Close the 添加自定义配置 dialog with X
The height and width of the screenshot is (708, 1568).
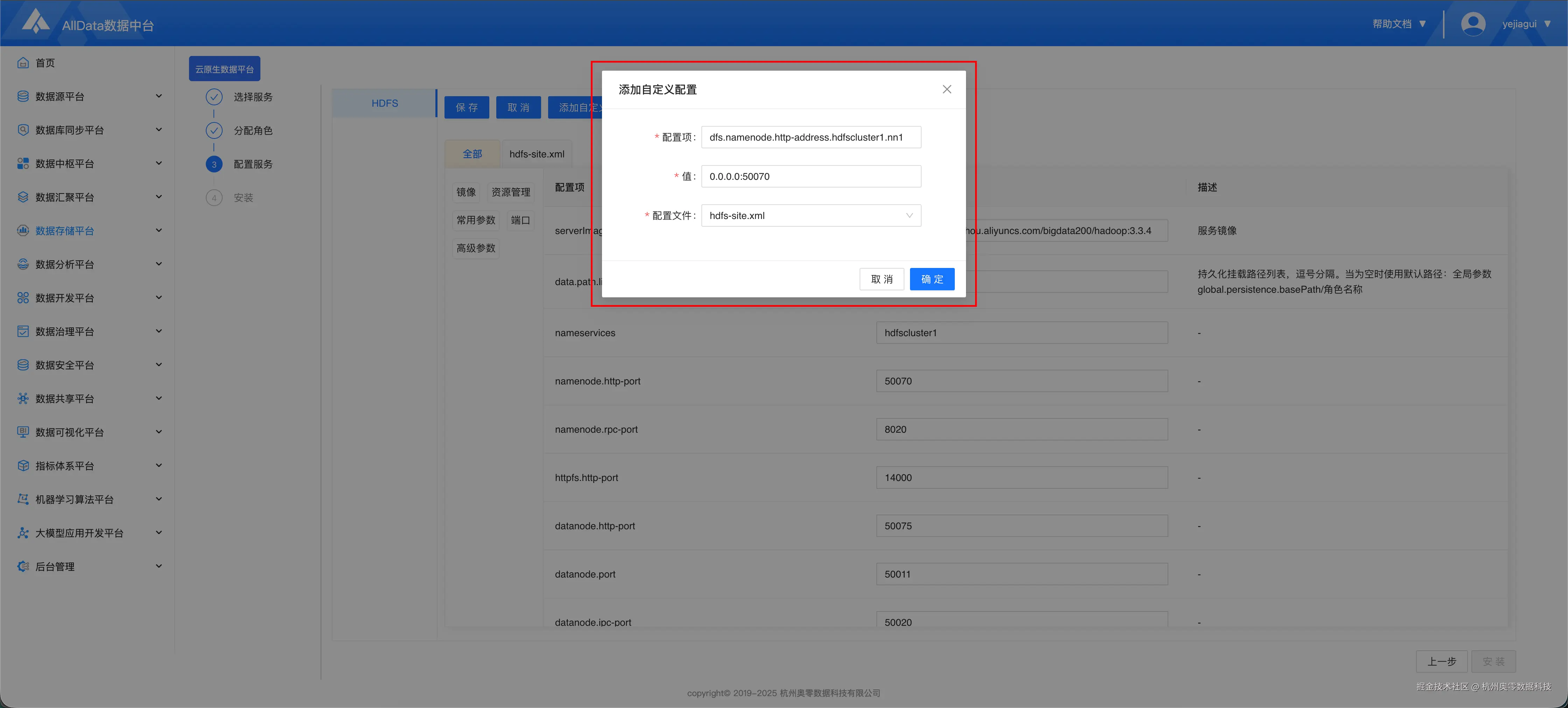(946, 90)
